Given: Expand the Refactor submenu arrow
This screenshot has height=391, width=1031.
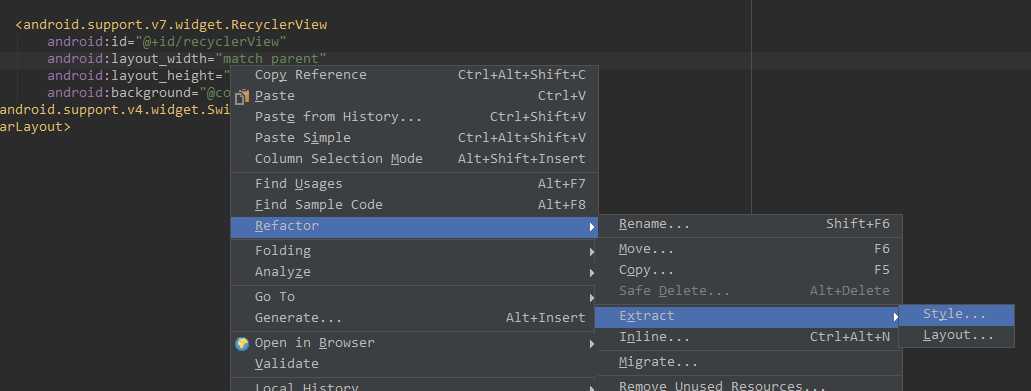Looking at the screenshot, I should coord(592,227).
